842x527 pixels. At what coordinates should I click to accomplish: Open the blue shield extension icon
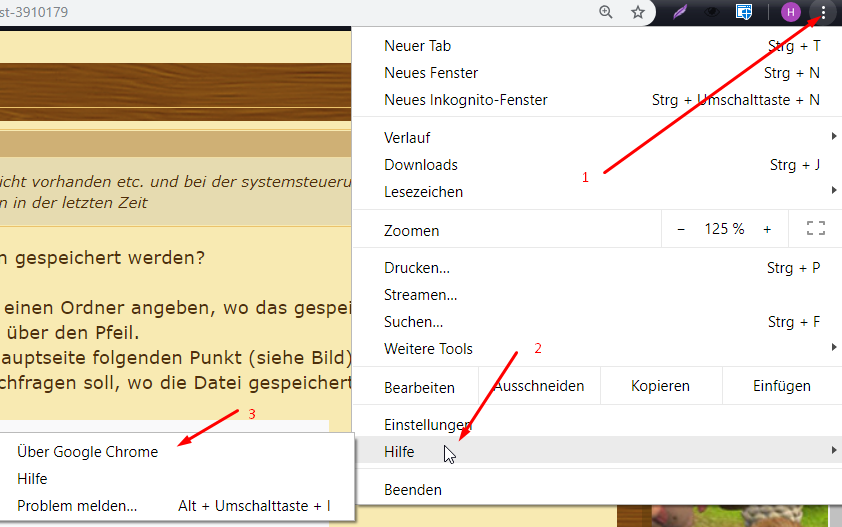[744, 12]
